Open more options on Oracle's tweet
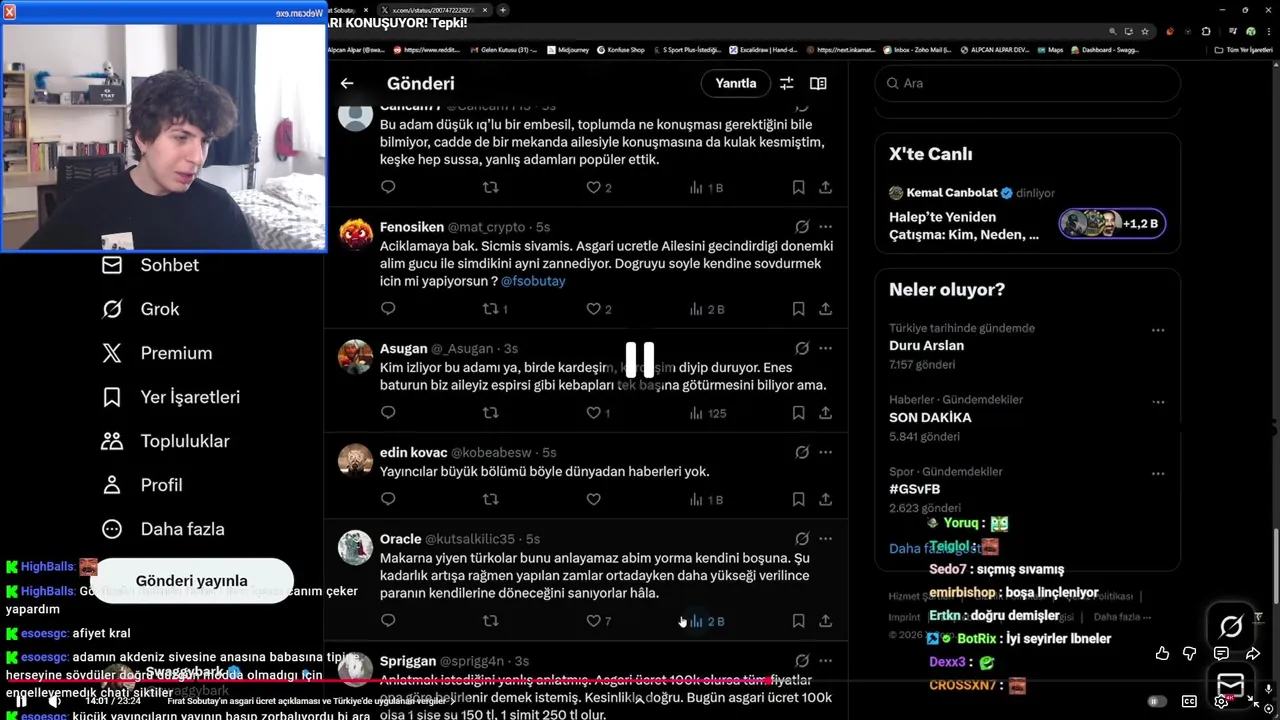Image resolution: width=1280 pixels, height=720 pixels. [x=825, y=538]
